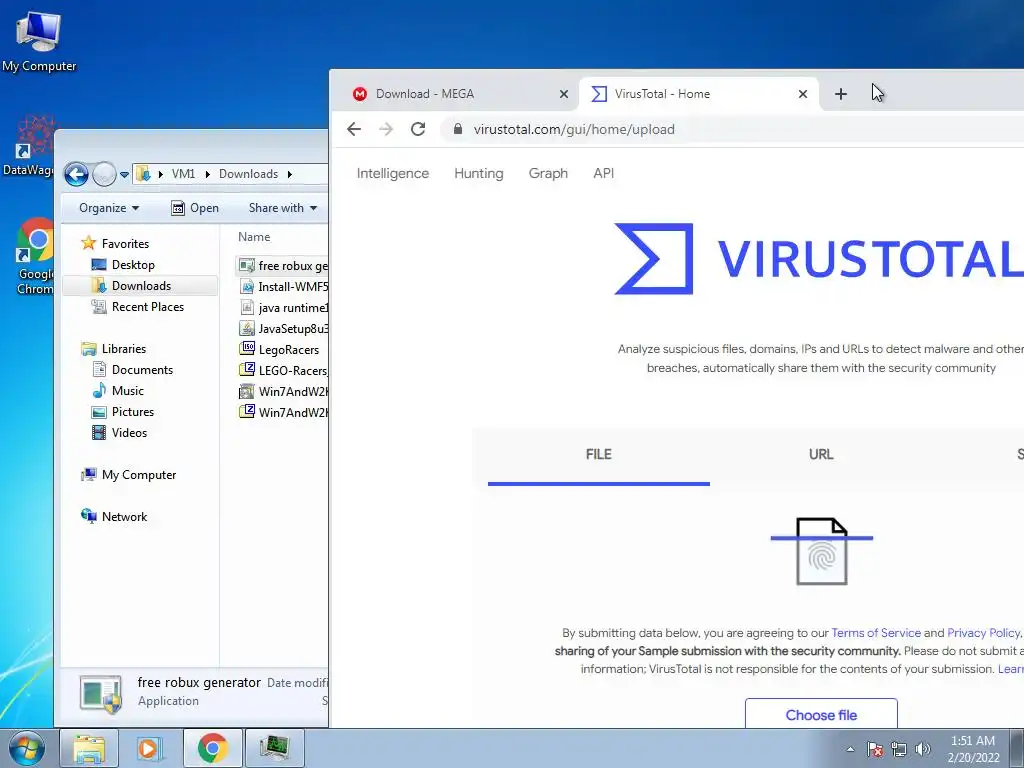Open Windows Media Player from taskbar
The image size is (1024, 768).
(x=150, y=748)
